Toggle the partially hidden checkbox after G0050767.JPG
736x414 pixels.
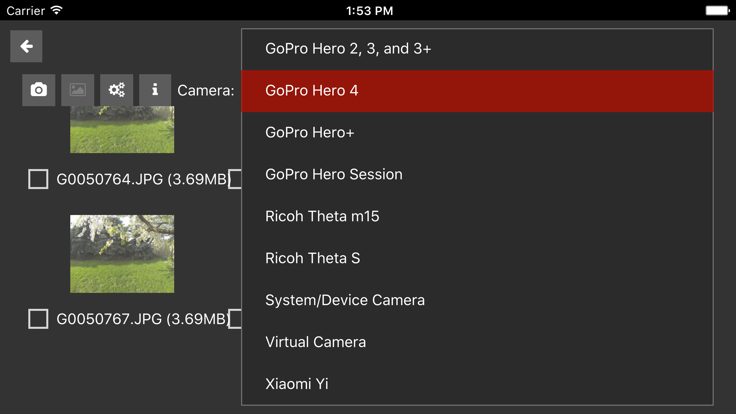[x=235, y=319]
